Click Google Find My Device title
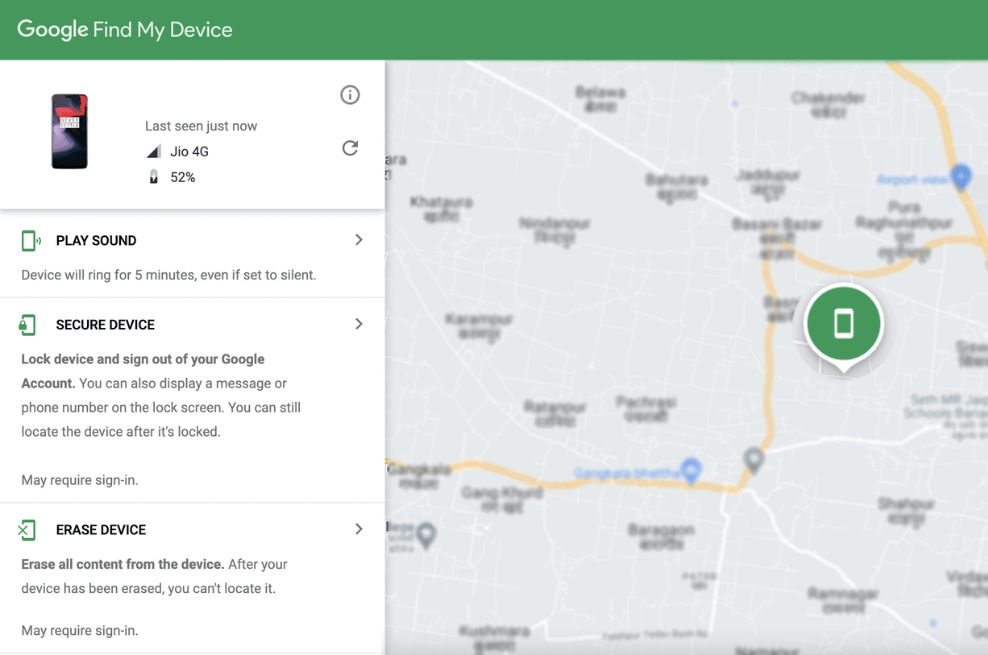 [x=125, y=30]
